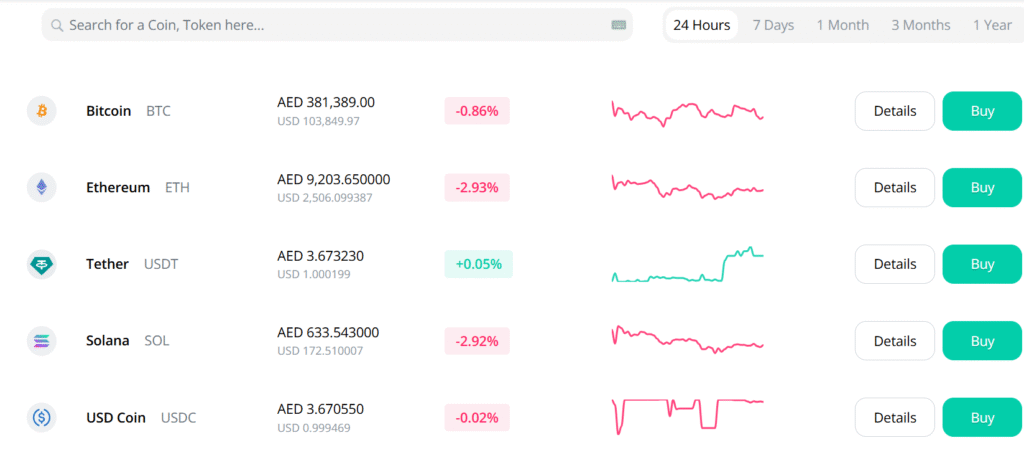Click the Tether name label
The image size is (1024, 458).
point(107,264)
